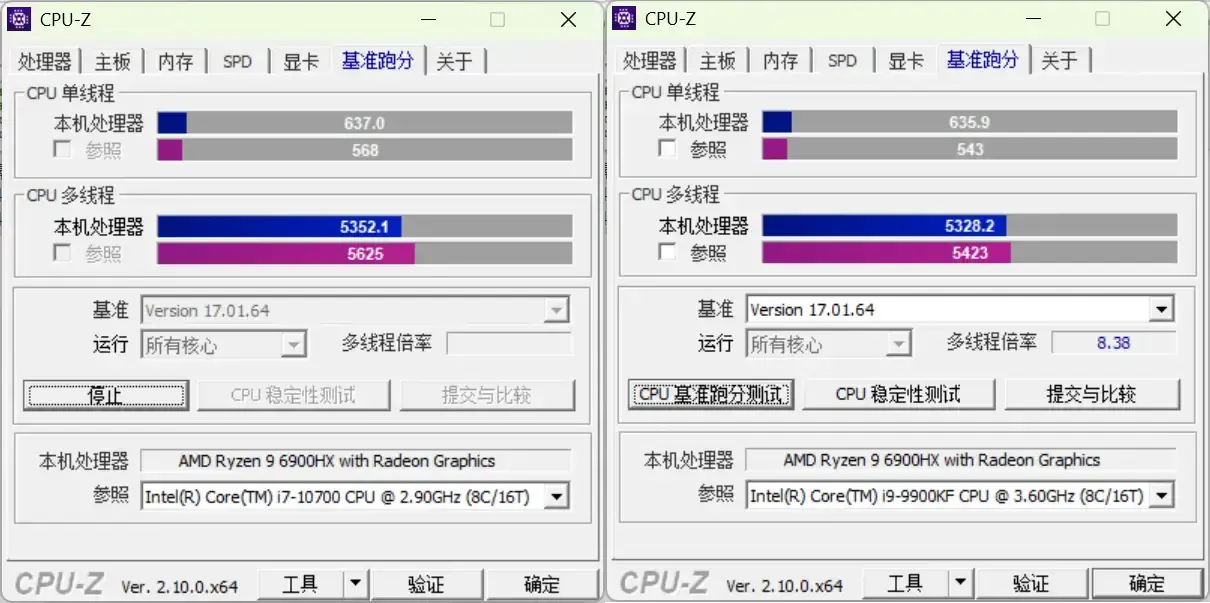Select SPD tab in right window
The height and width of the screenshot is (603, 1210).
[x=842, y=61]
